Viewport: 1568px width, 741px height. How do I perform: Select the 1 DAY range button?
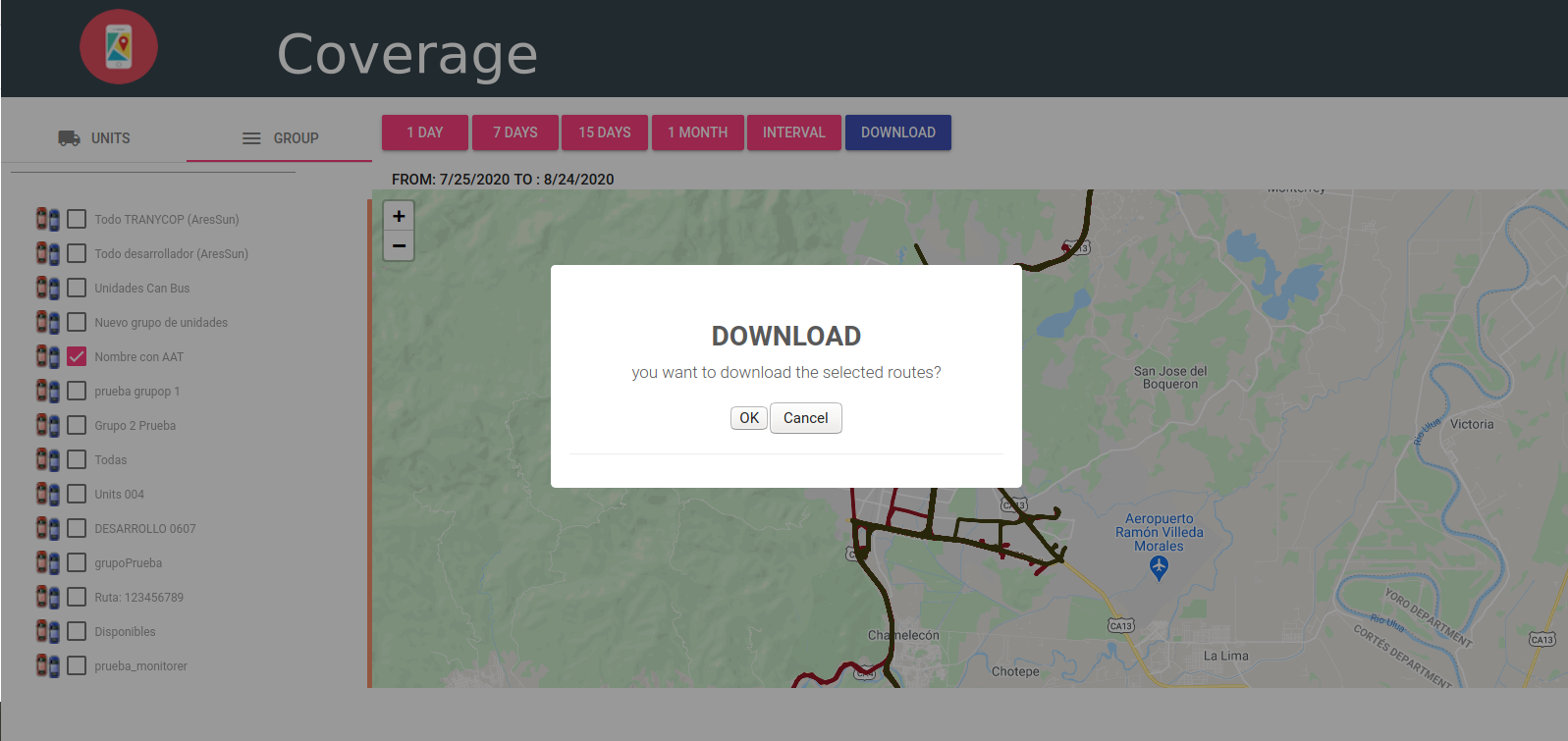click(425, 132)
